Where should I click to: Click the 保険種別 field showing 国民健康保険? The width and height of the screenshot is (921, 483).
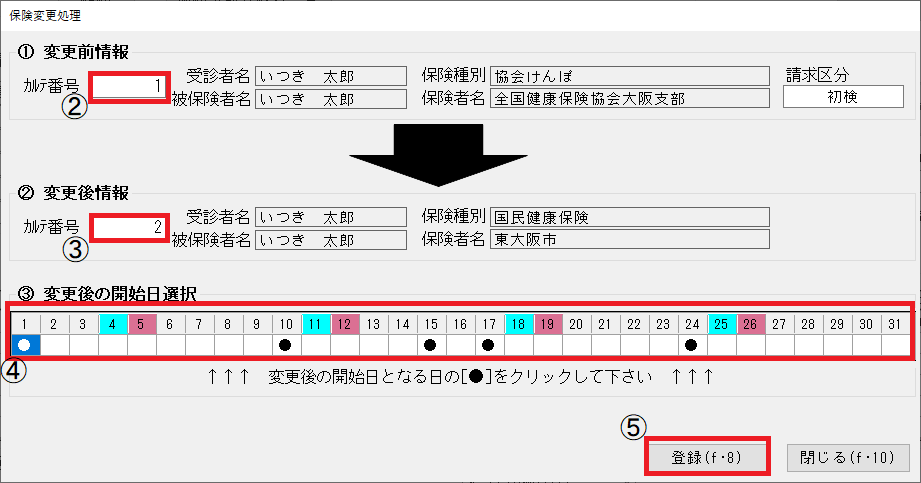(628, 217)
